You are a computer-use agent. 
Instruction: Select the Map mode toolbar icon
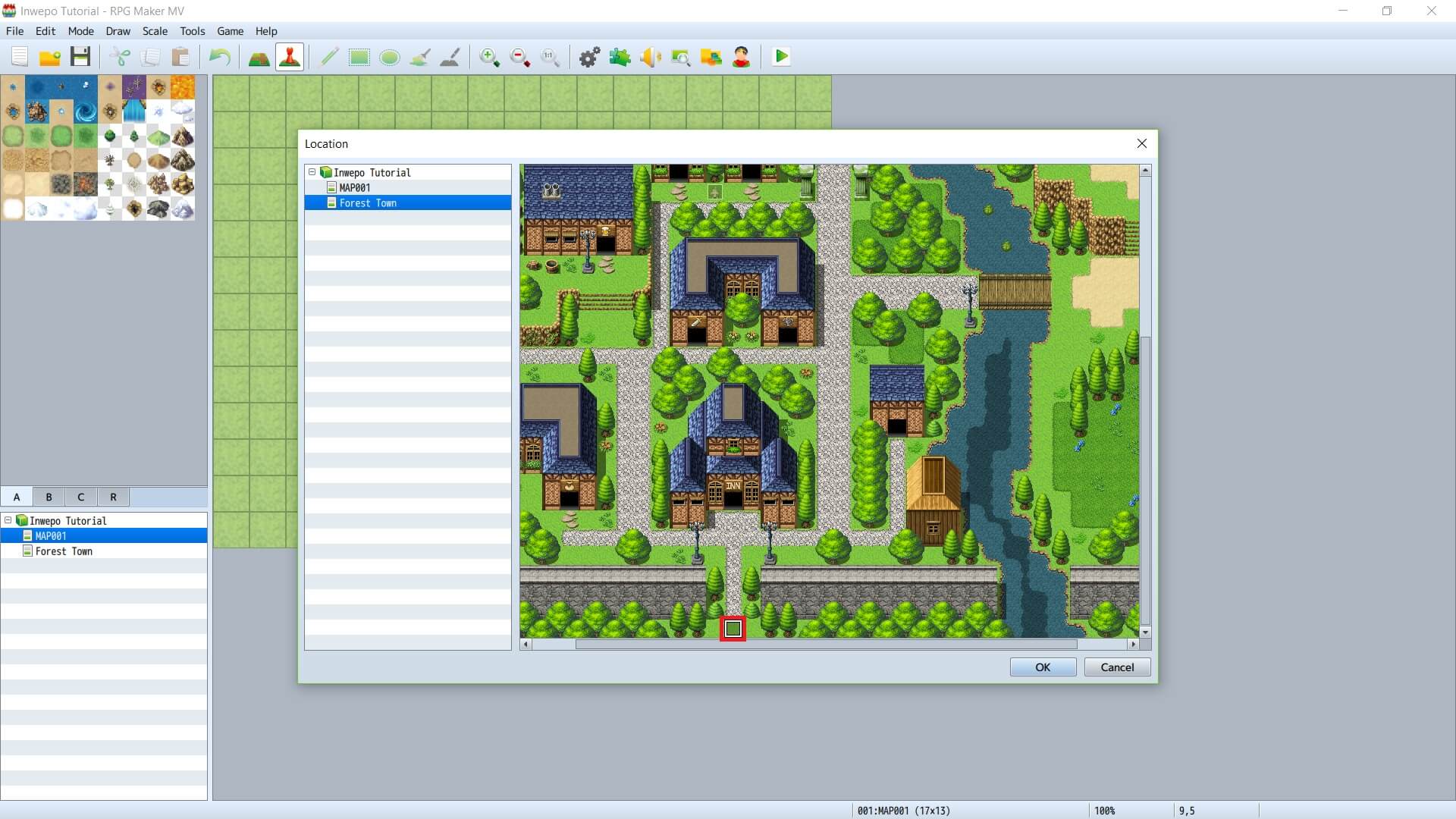[259, 57]
